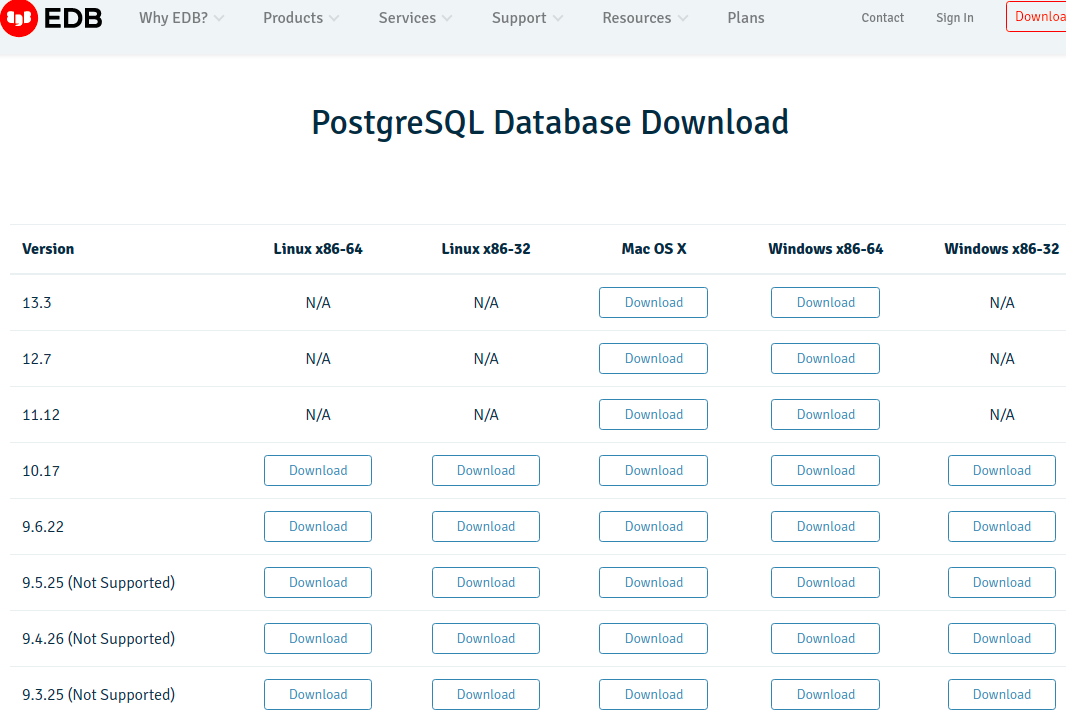Select the 12.7 version label
1066x714 pixels.
point(37,359)
